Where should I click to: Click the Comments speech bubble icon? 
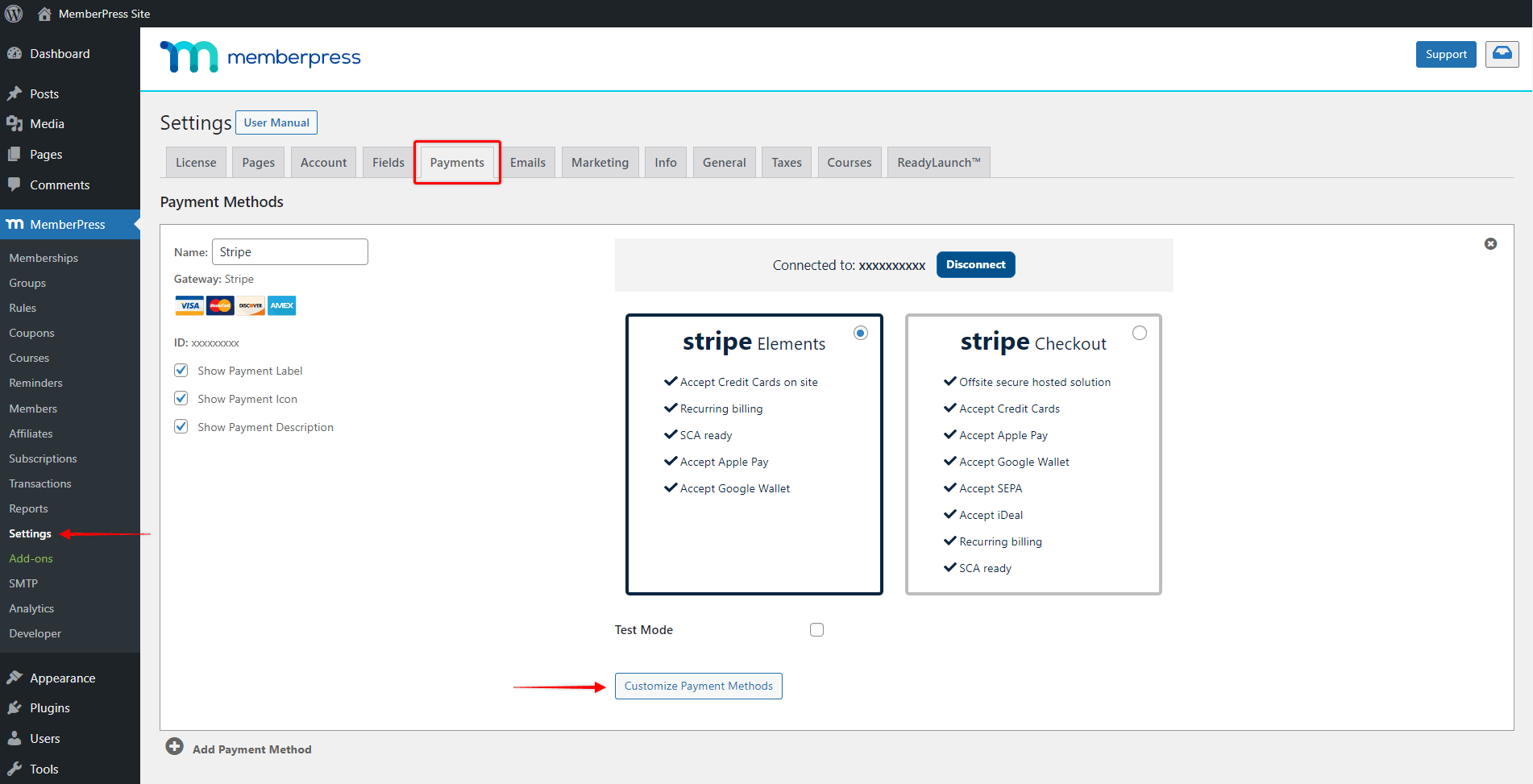[15, 185]
